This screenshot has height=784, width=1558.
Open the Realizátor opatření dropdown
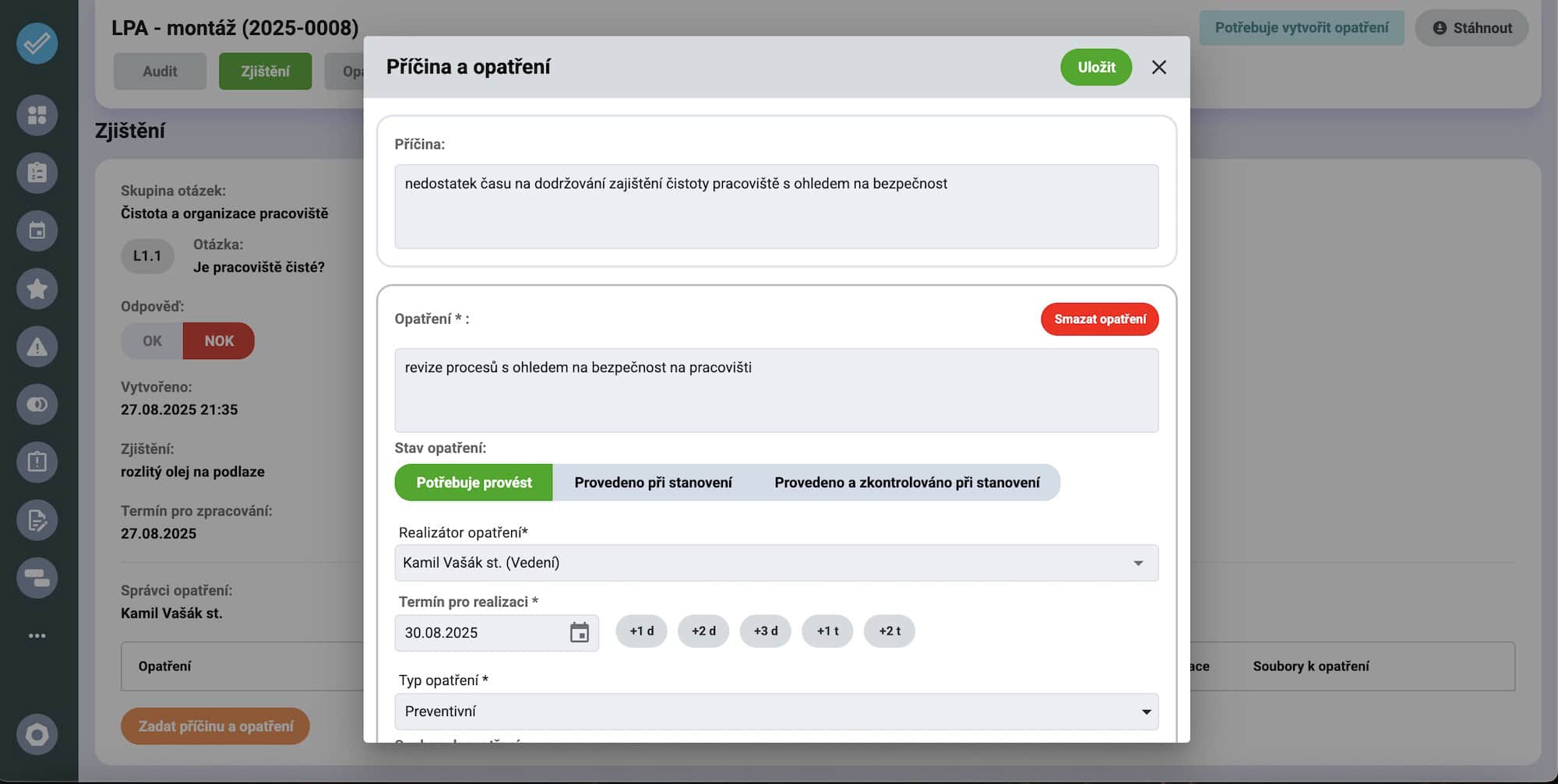(776, 563)
